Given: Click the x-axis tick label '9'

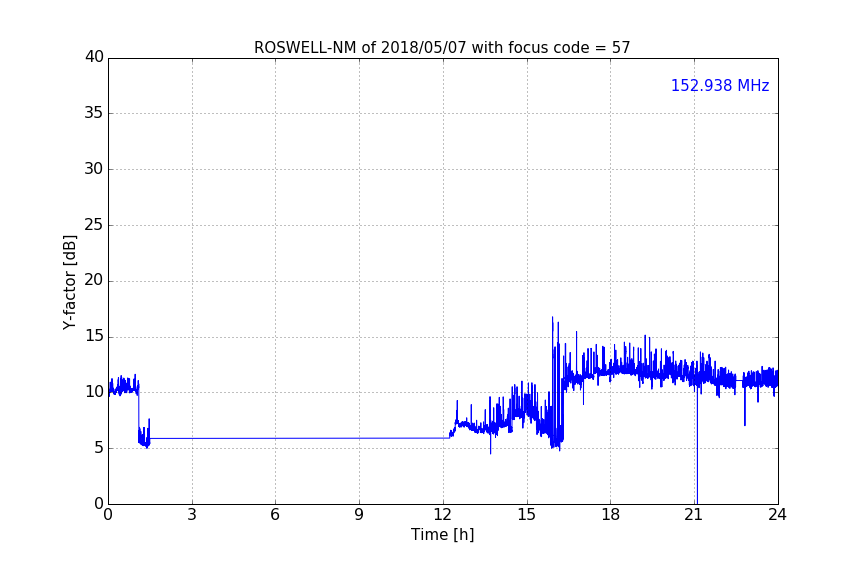Looking at the screenshot, I should 359,515.
